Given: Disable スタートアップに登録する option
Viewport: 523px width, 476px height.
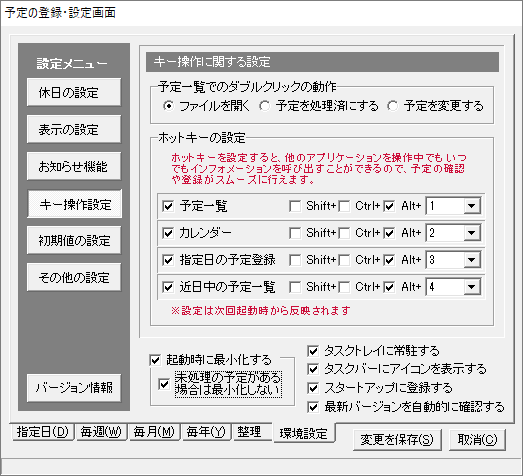Looking at the screenshot, I should tap(313, 388).
